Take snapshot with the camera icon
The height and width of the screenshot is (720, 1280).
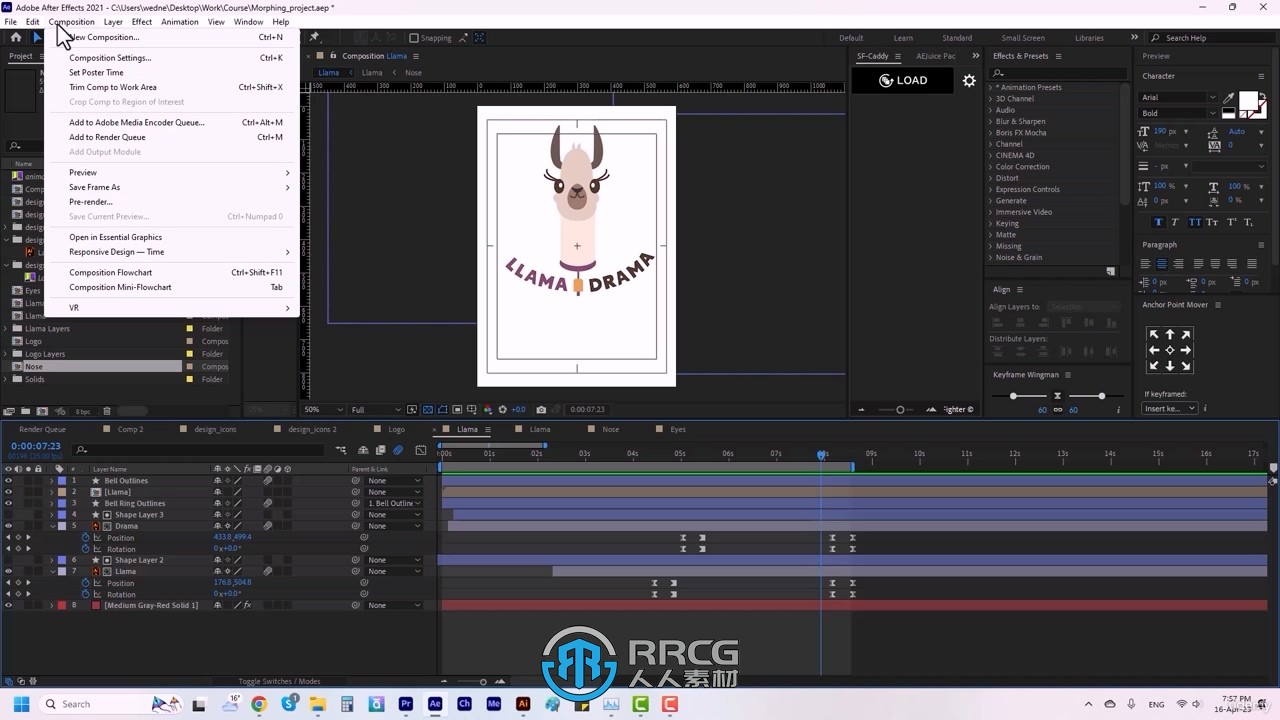[541, 409]
